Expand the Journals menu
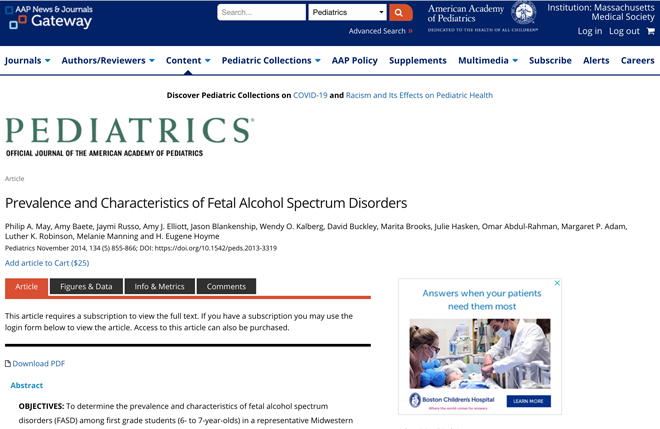Viewport: 660px width, 429px height. point(27,60)
